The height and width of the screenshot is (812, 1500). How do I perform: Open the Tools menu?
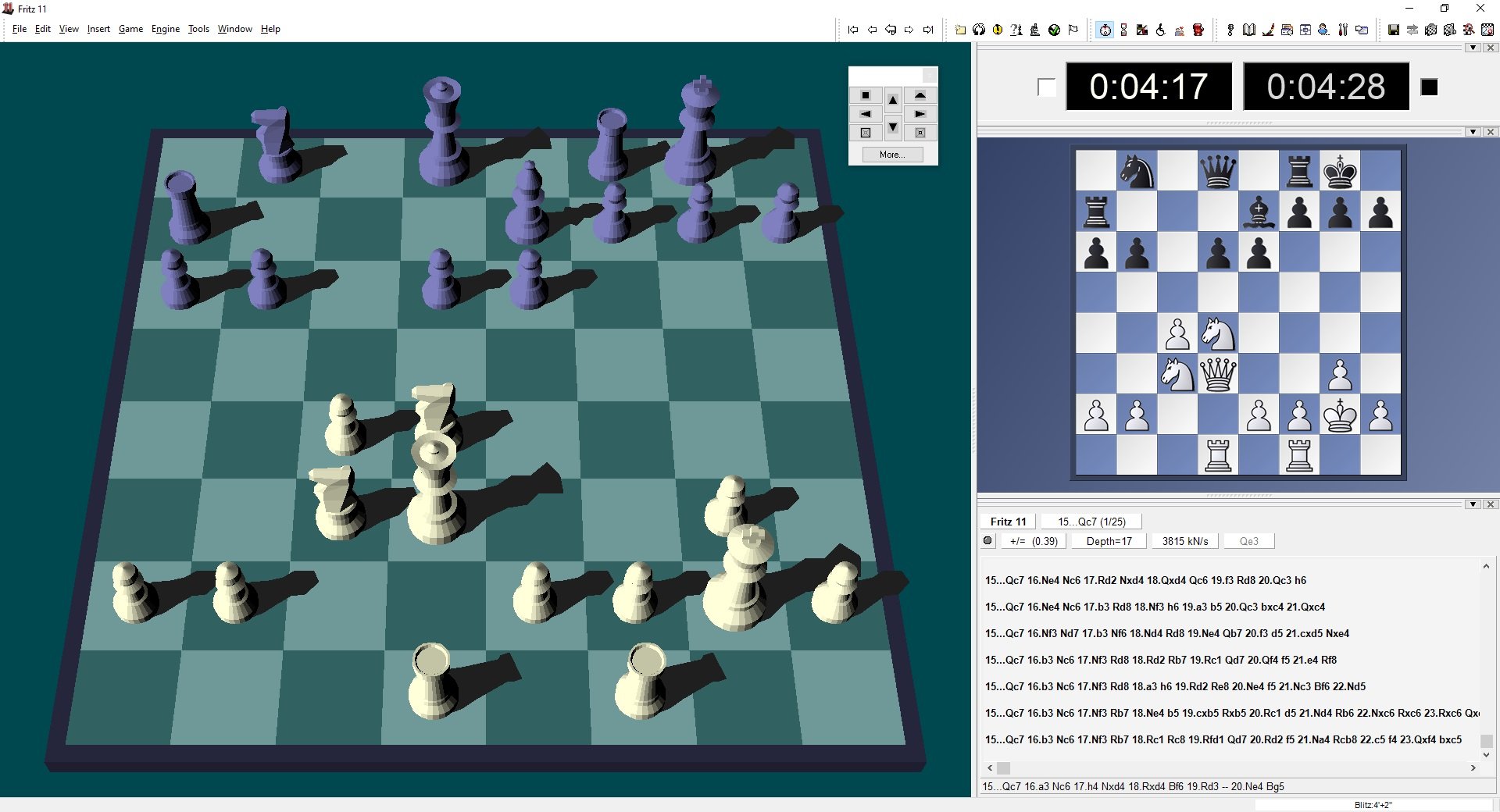pyautogui.click(x=198, y=29)
